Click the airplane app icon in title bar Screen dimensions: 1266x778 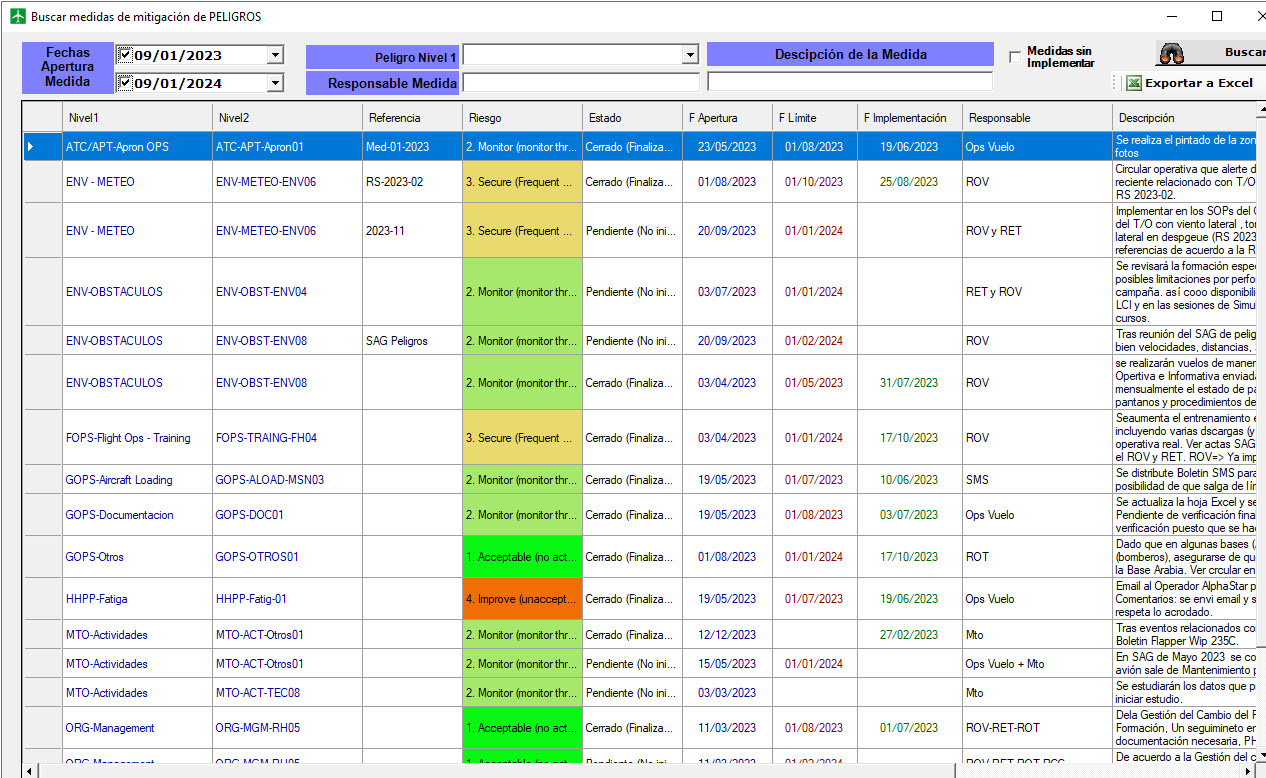pos(17,16)
